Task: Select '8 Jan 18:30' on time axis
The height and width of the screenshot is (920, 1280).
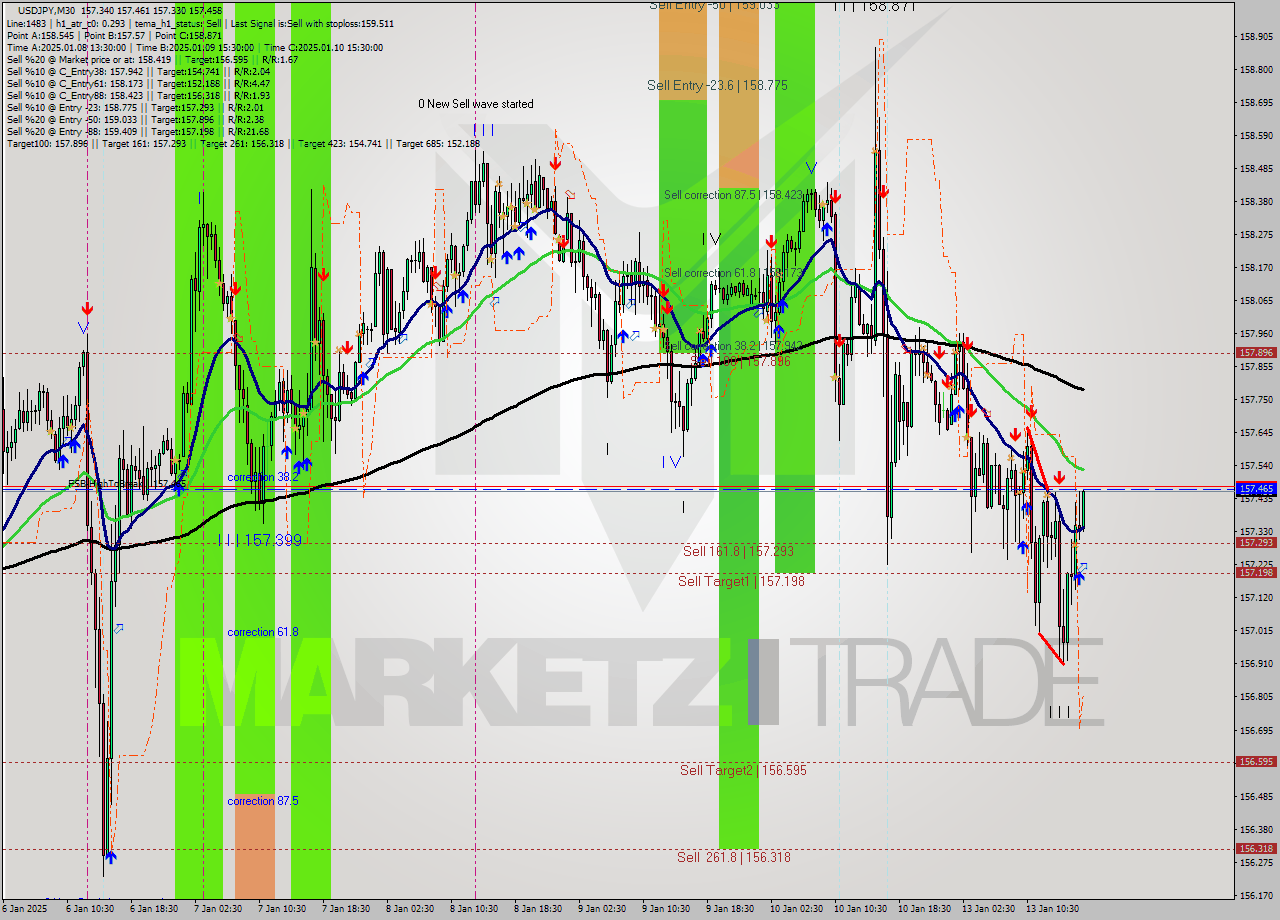Action: coord(537,909)
